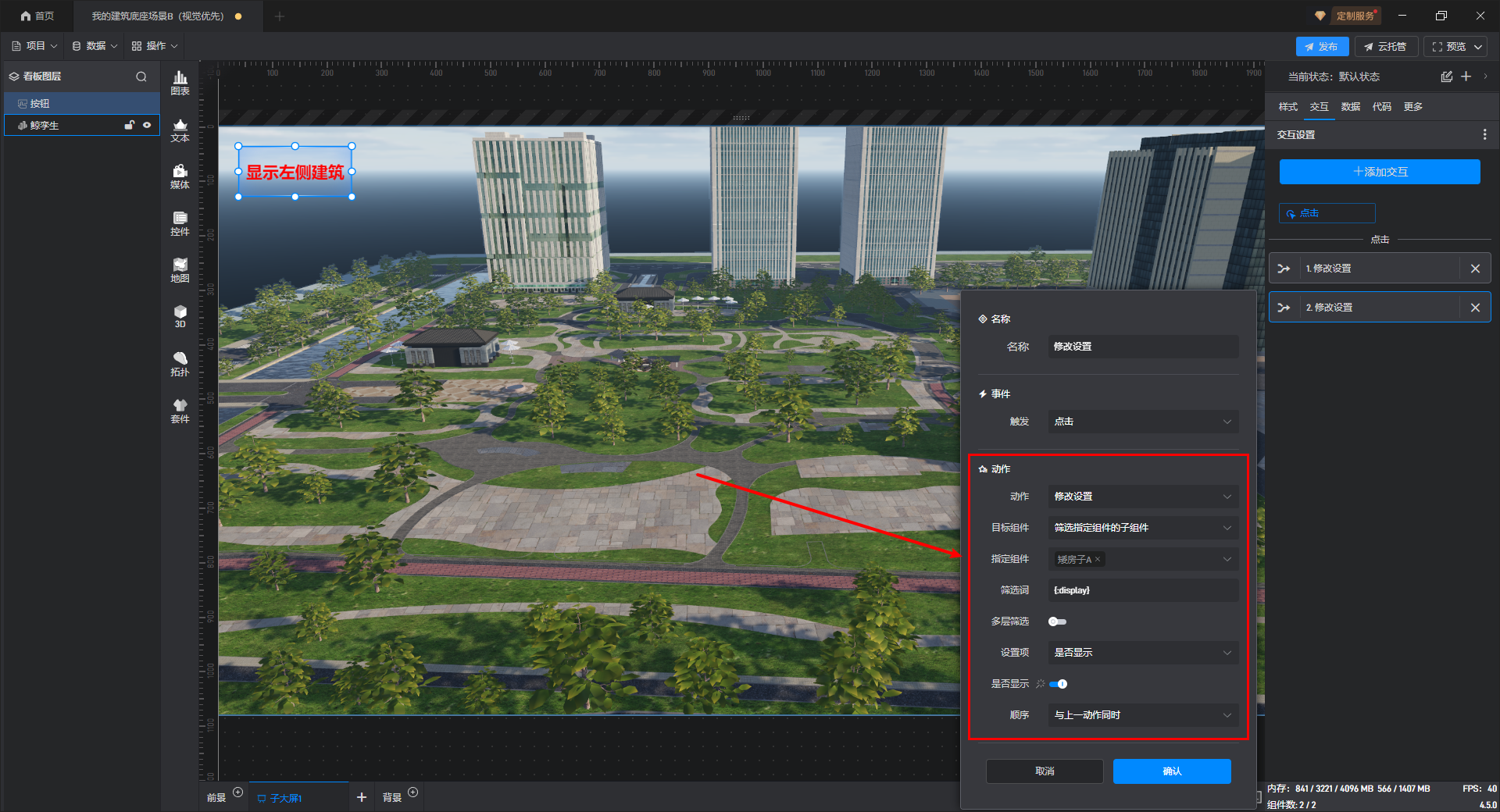Expand the 触发 trigger dropdown
This screenshot has height=812, width=1500.
[x=1143, y=422]
